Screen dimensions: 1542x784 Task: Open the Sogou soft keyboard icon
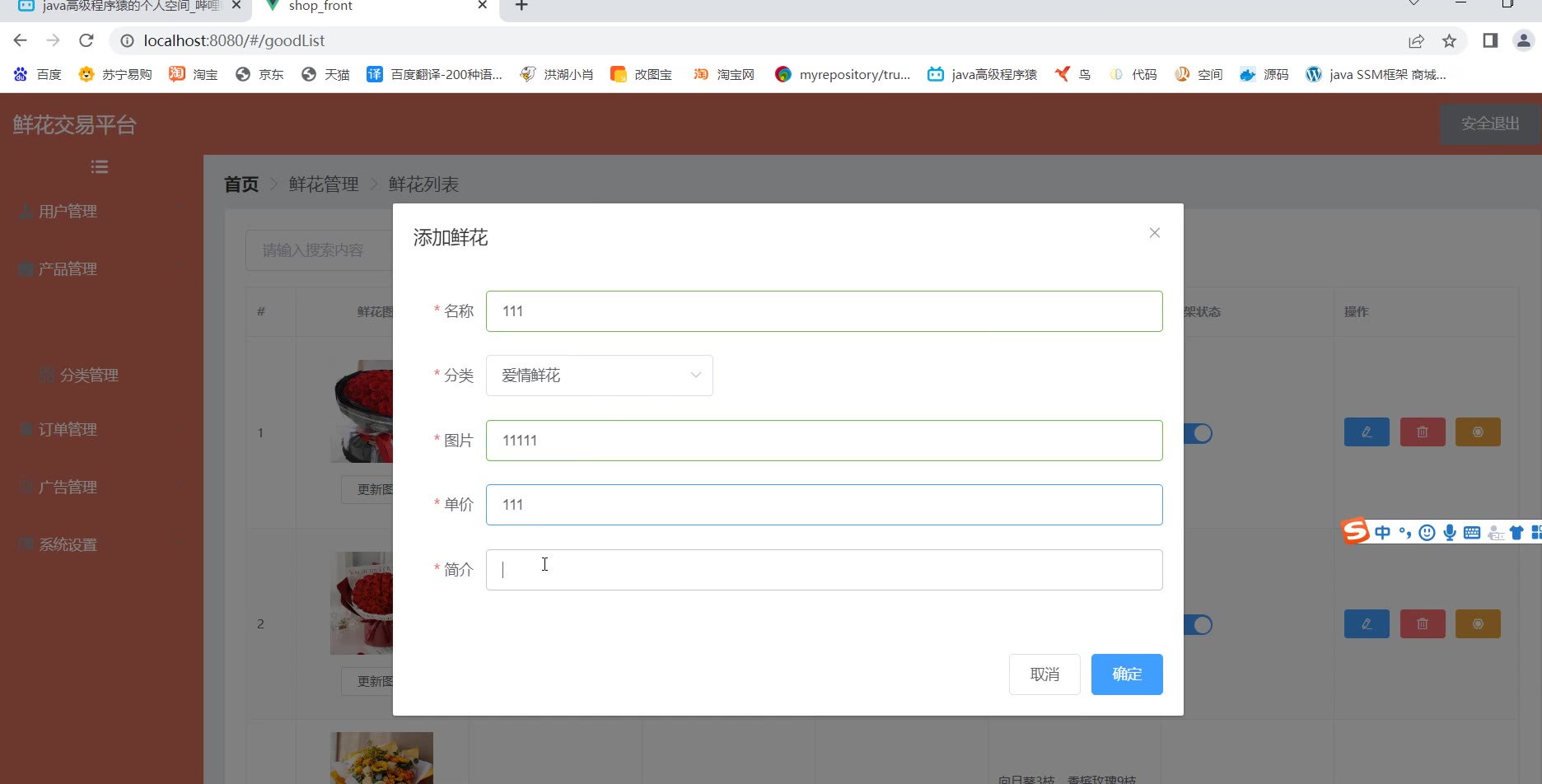(1472, 533)
